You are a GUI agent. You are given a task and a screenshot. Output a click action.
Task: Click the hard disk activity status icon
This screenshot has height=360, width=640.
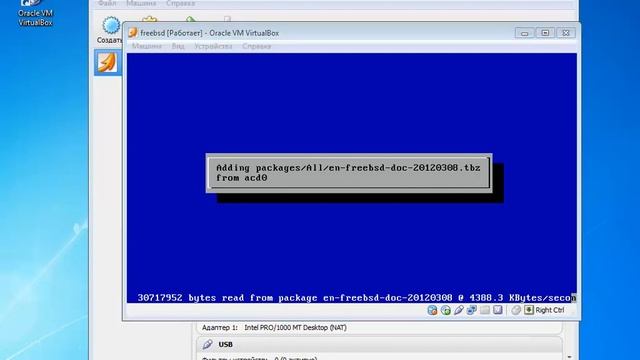(x=432, y=310)
